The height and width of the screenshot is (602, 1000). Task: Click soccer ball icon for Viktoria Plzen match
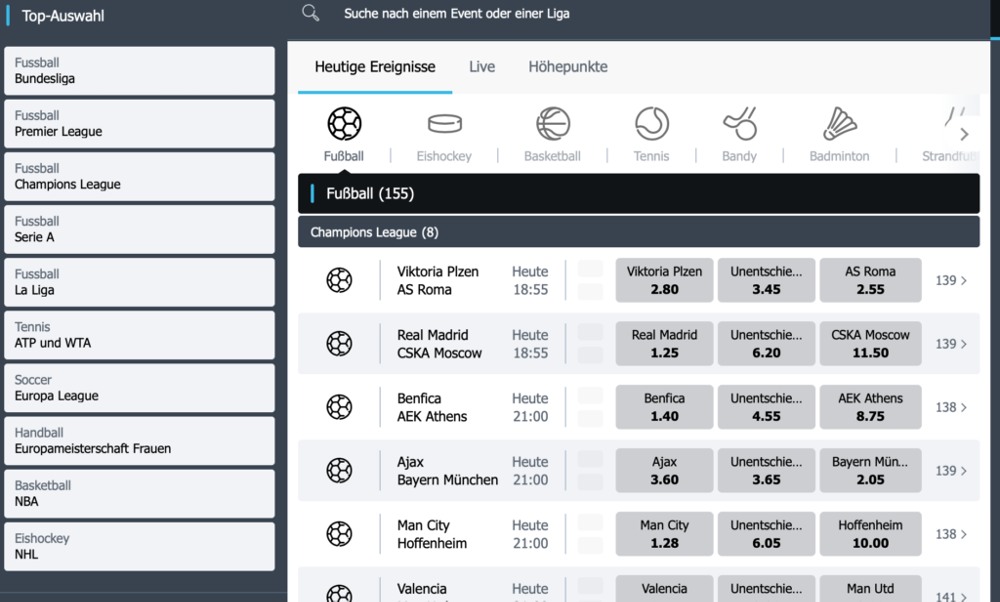(x=339, y=280)
